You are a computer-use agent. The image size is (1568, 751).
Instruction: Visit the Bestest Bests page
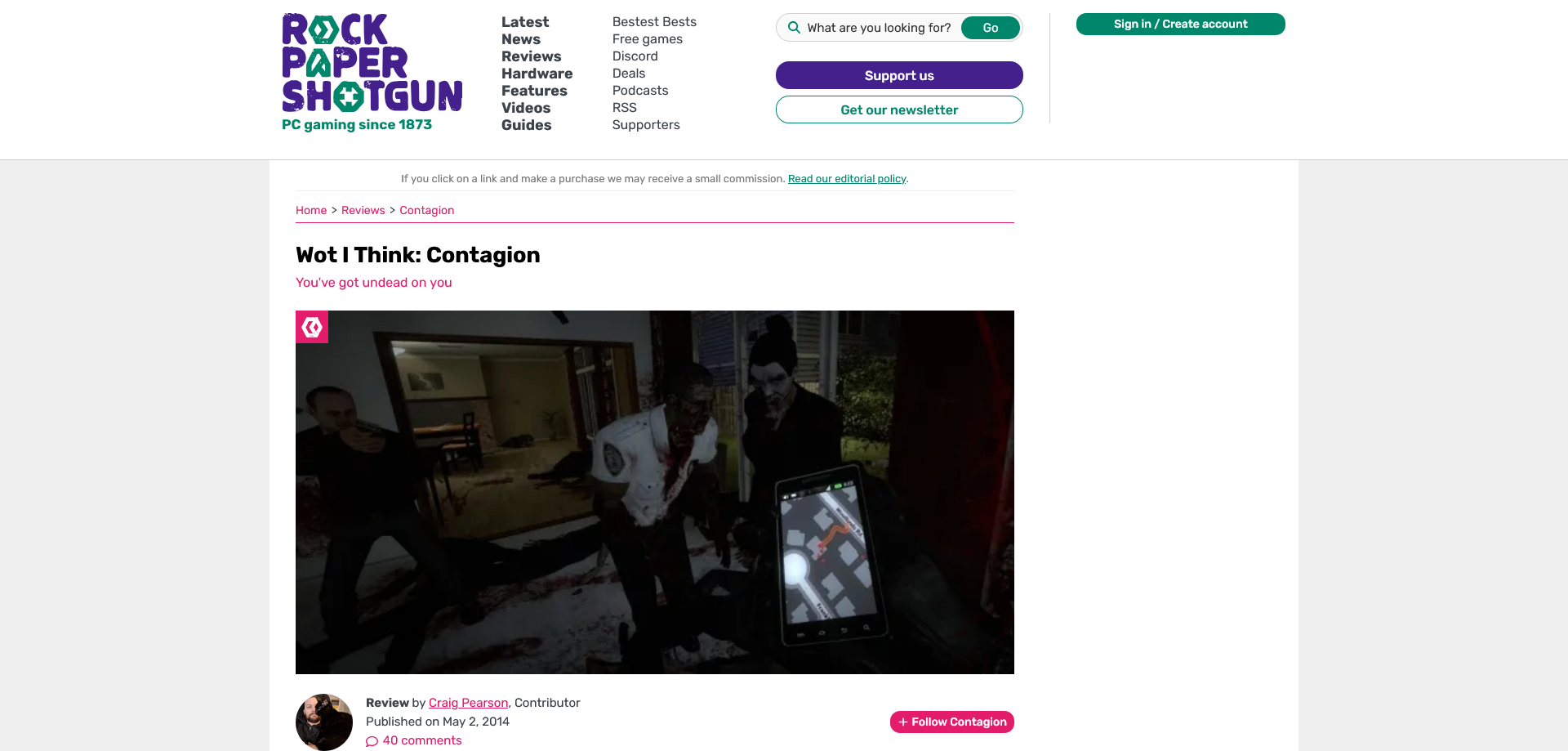654,22
